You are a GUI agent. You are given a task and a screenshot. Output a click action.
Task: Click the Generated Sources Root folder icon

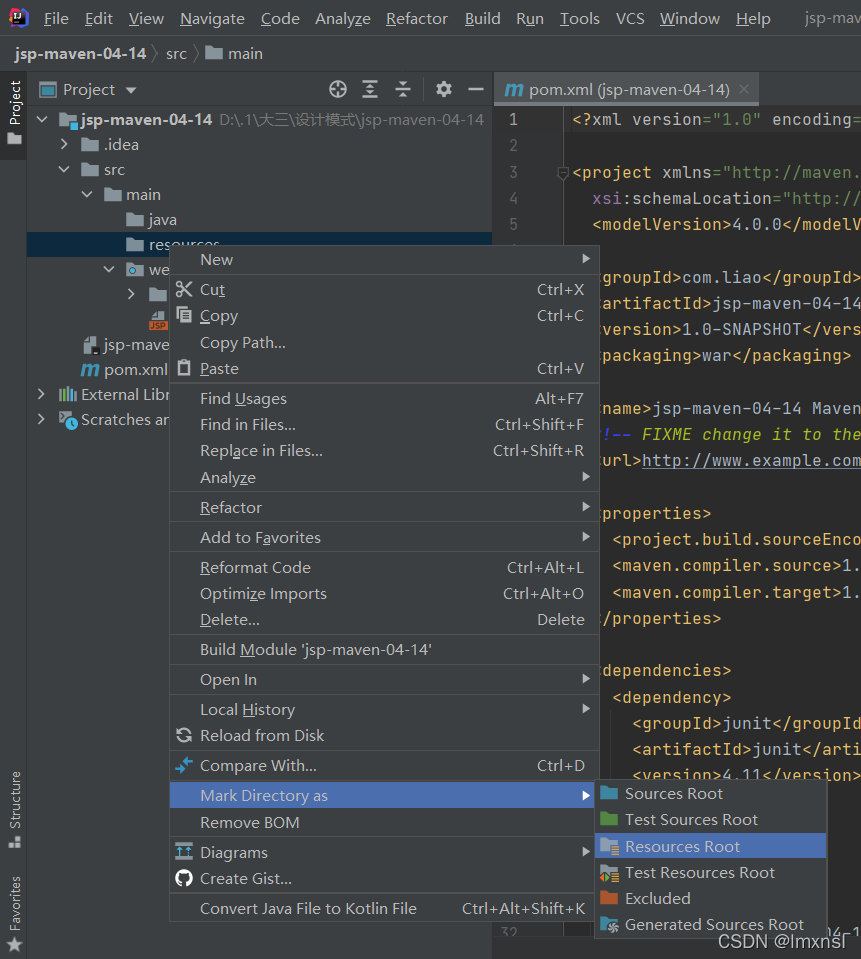click(x=609, y=924)
